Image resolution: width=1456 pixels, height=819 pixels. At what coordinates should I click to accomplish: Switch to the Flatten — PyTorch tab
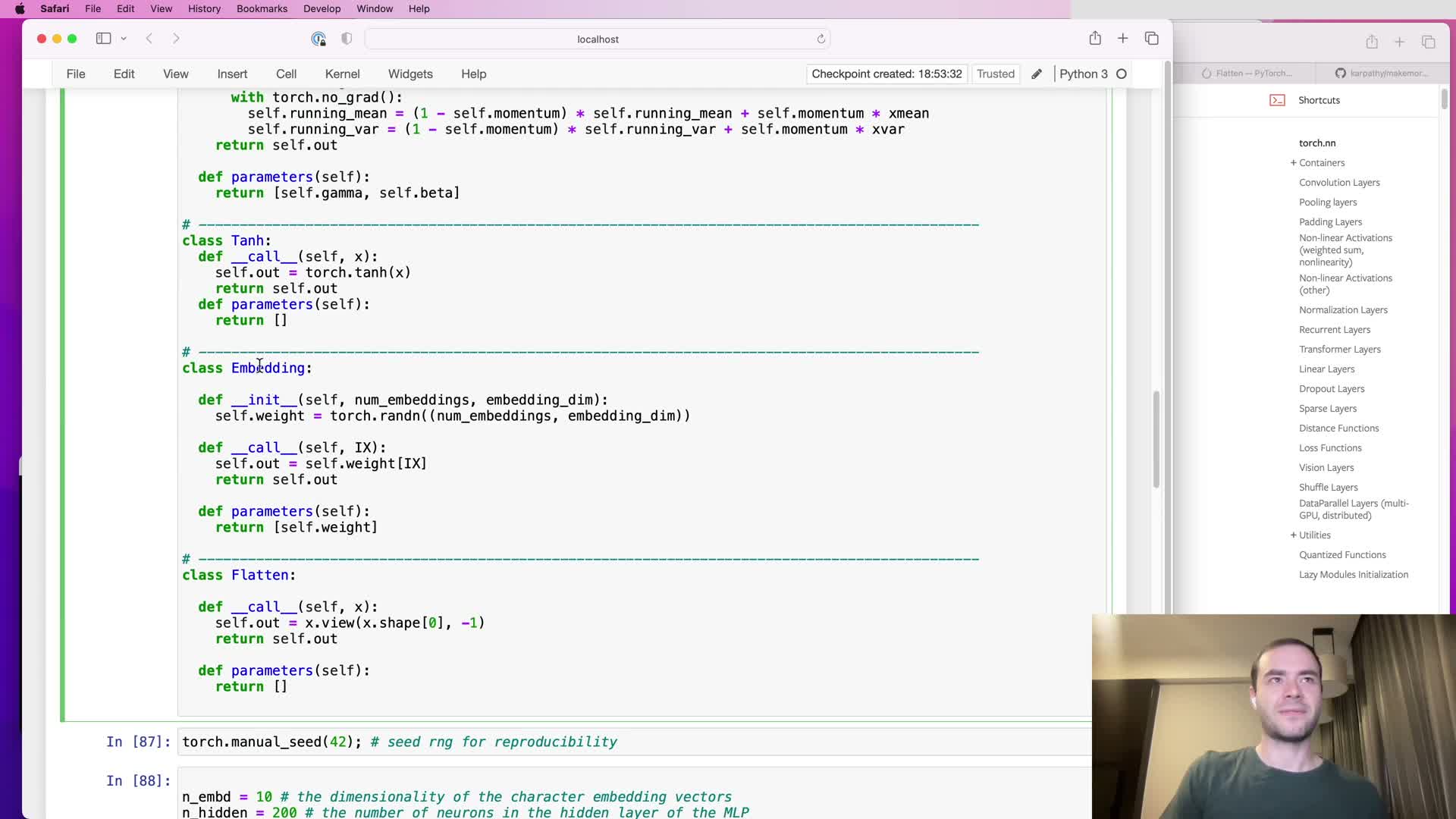click(1247, 74)
